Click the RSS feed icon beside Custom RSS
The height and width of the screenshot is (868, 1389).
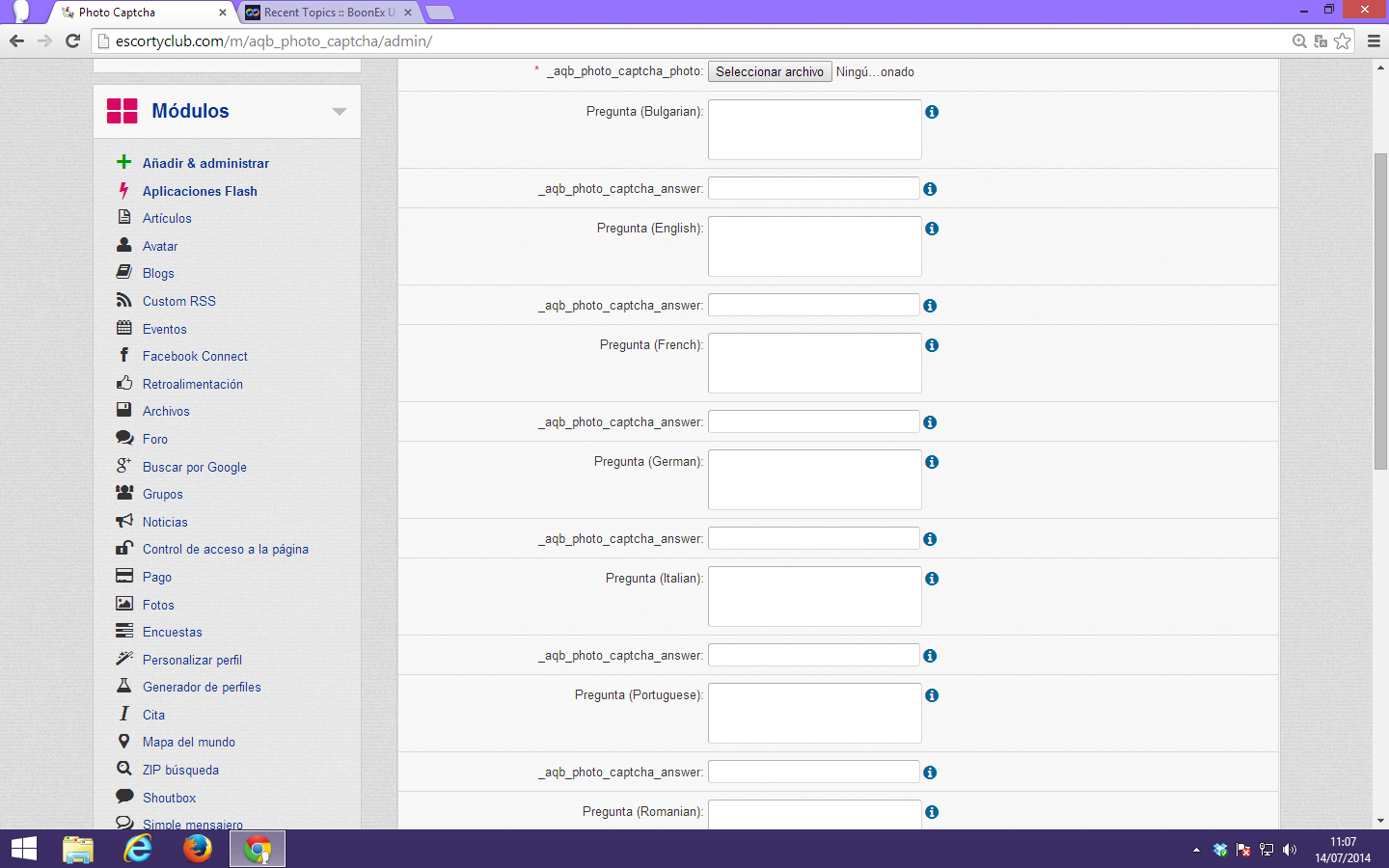[x=123, y=300]
